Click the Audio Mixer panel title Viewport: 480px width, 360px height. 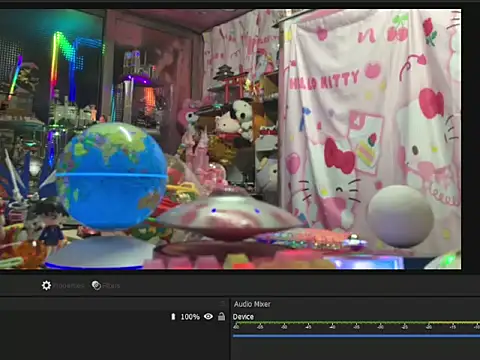[x=252, y=304]
